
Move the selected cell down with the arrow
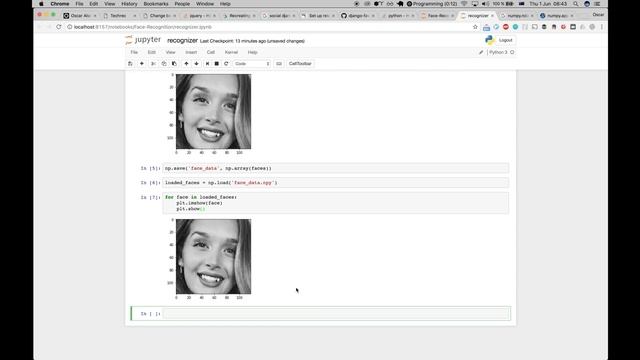196,64
